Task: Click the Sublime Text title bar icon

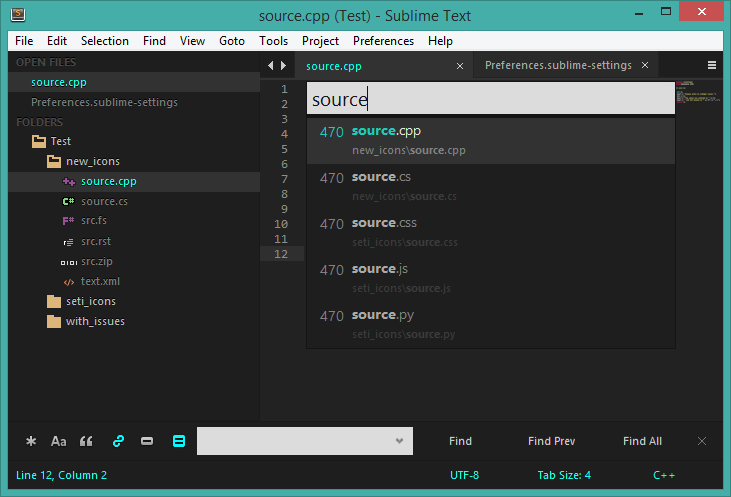Action: tap(18, 14)
